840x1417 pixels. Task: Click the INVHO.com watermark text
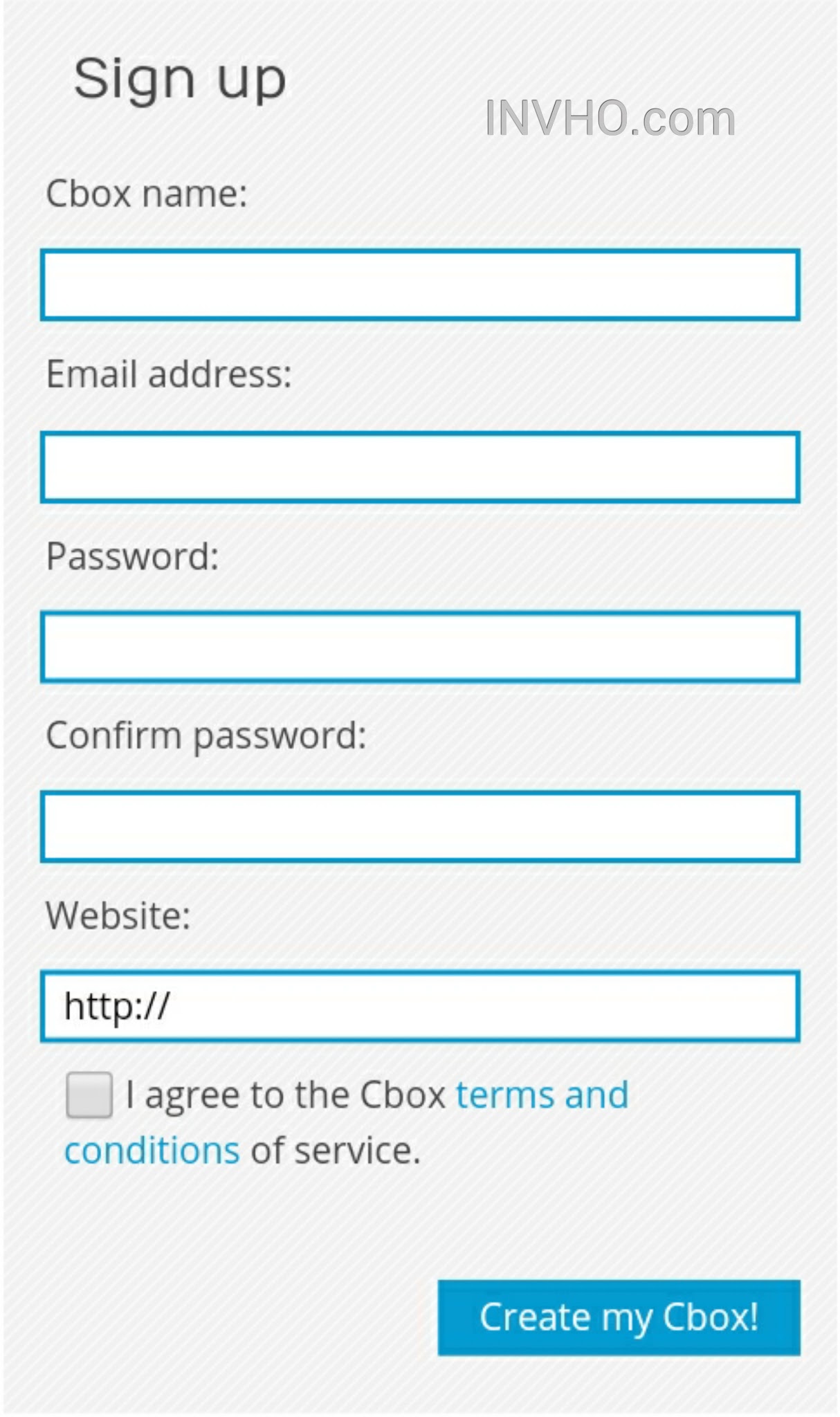610,118
